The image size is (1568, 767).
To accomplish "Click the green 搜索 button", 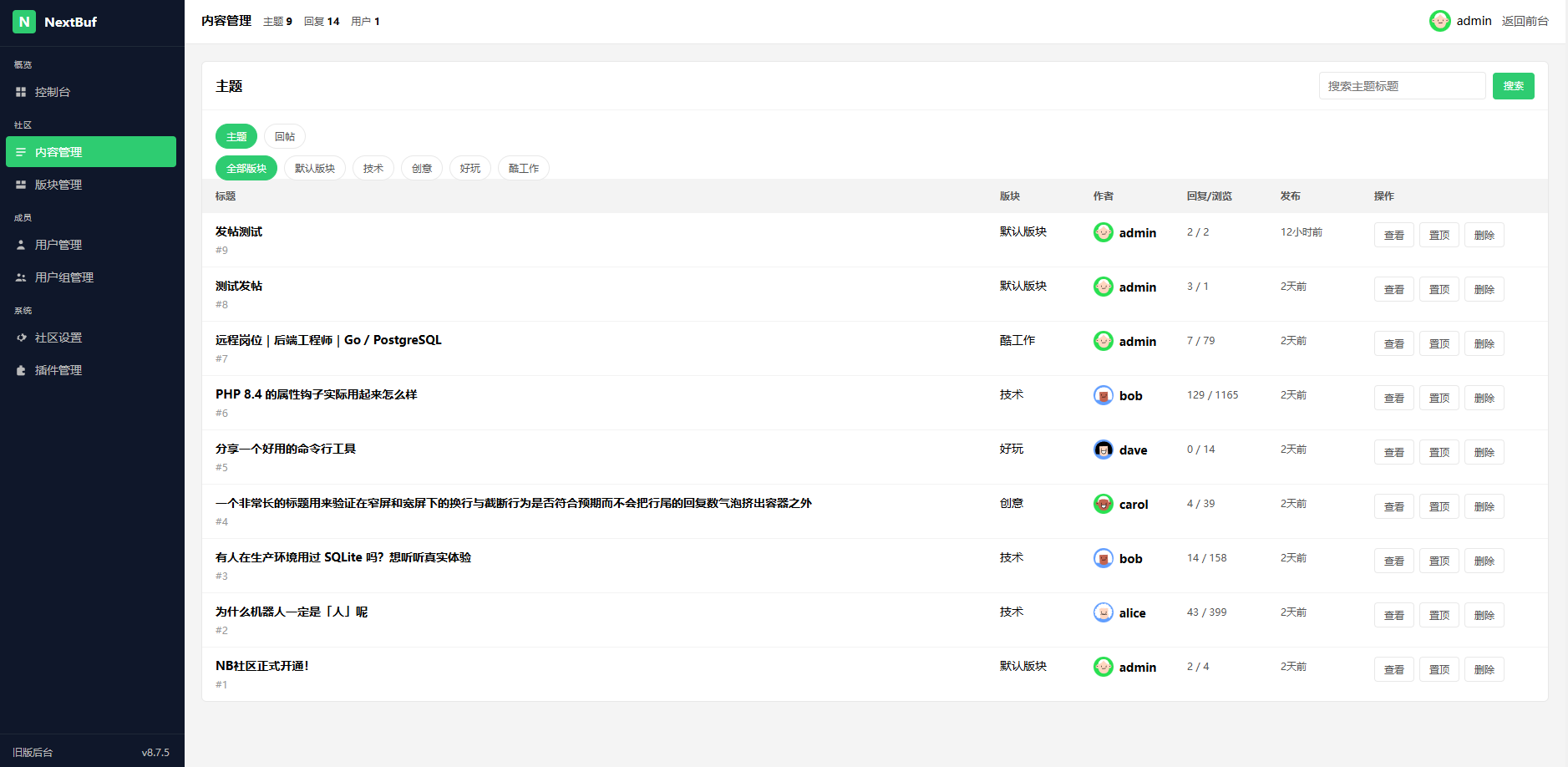I will coord(1513,86).
